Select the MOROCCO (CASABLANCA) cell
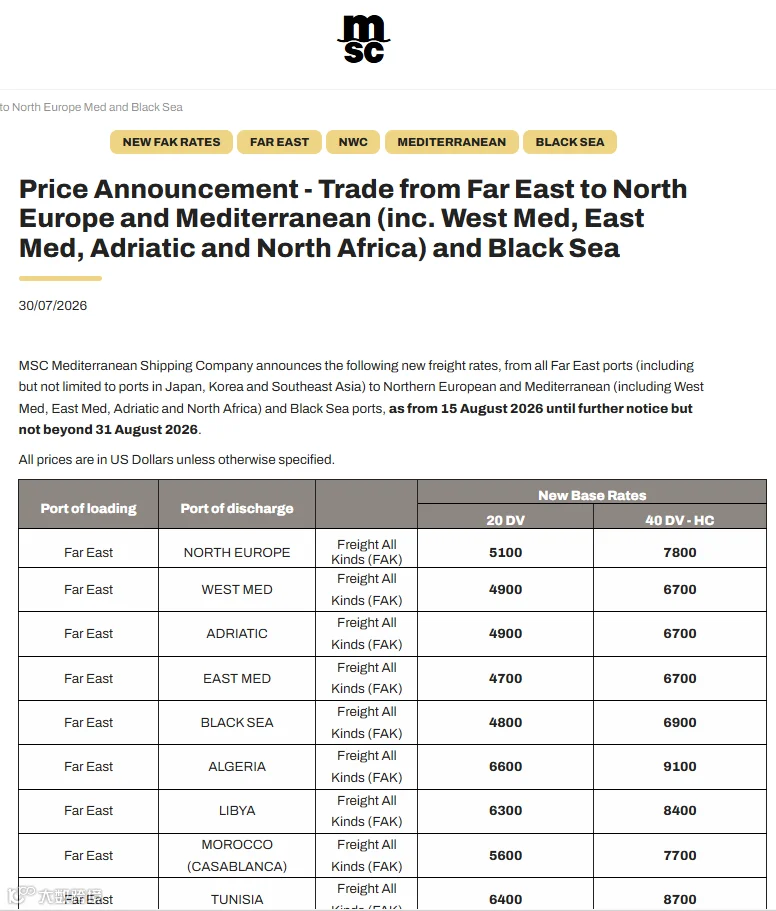This screenshot has height=911, width=776. coord(237,855)
